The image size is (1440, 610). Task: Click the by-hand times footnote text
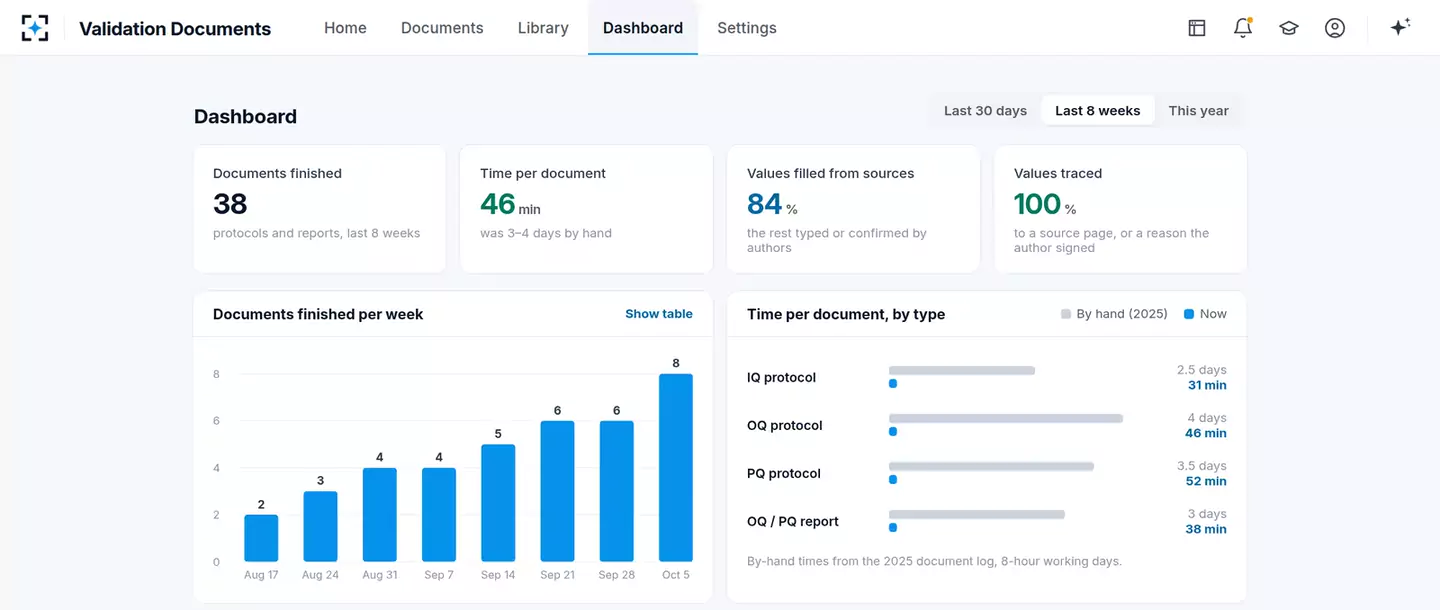934,561
